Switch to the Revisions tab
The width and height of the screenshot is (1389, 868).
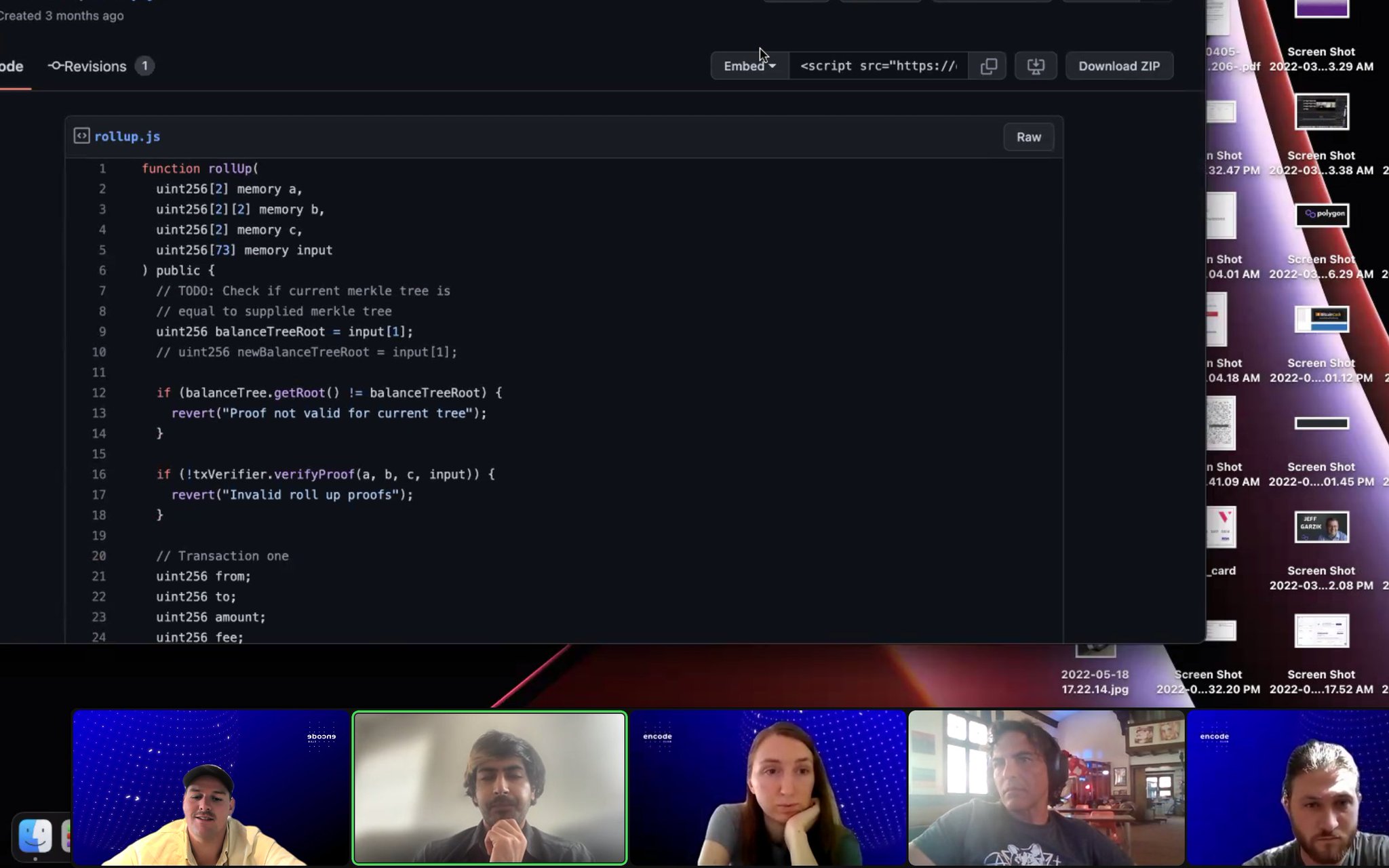[94, 66]
